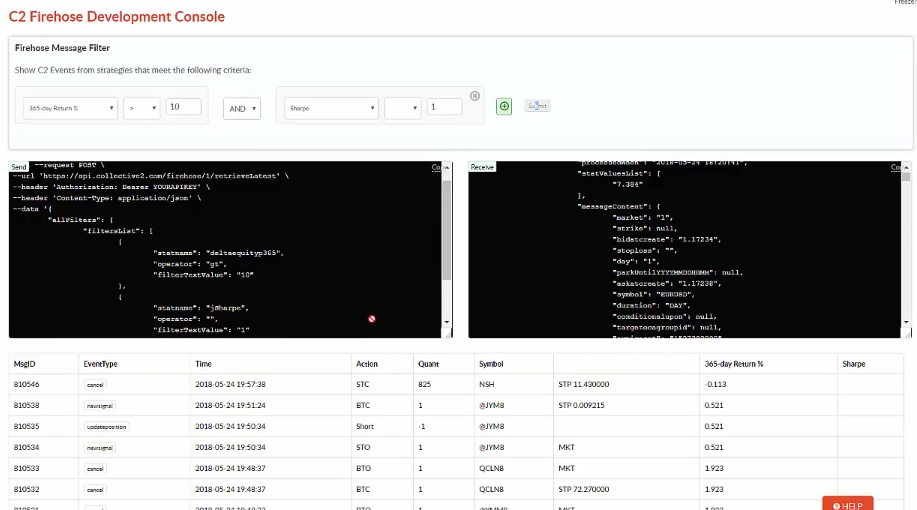The width and height of the screenshot is (917, 510).
Task: Click the Sharpe column header
Action: pyautogui.click(x=854, y=364)
